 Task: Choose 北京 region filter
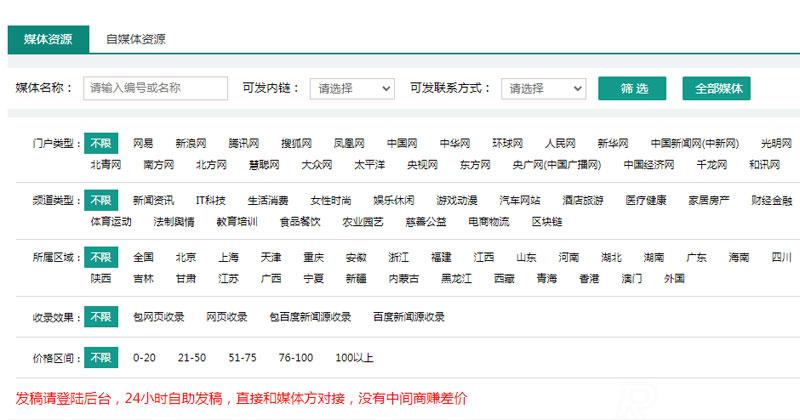(186, 257)
